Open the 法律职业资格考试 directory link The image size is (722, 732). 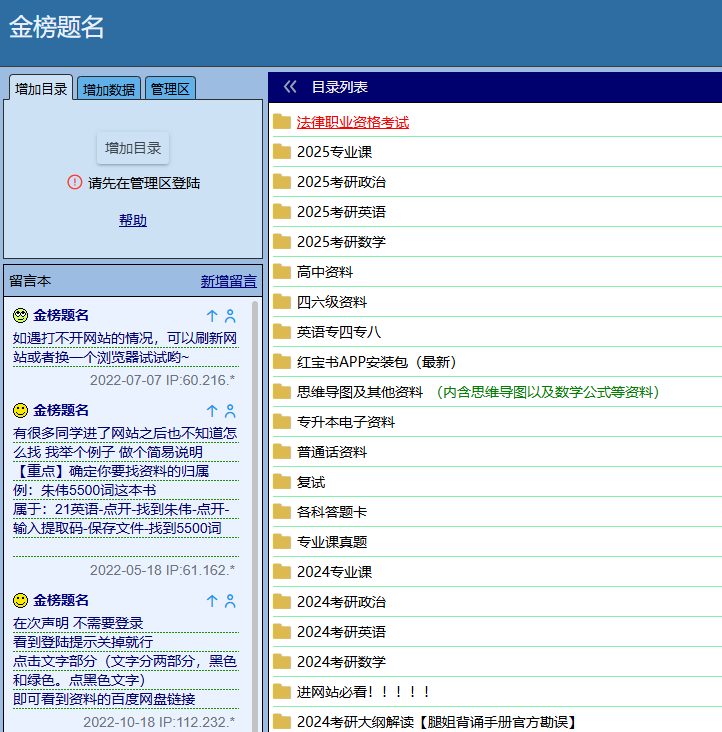[352, 122]
